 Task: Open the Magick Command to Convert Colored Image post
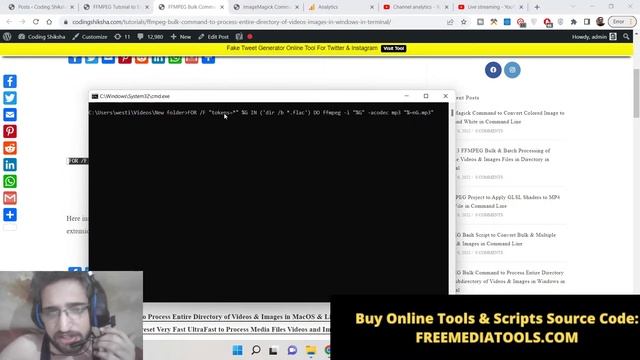coord(510,117)
